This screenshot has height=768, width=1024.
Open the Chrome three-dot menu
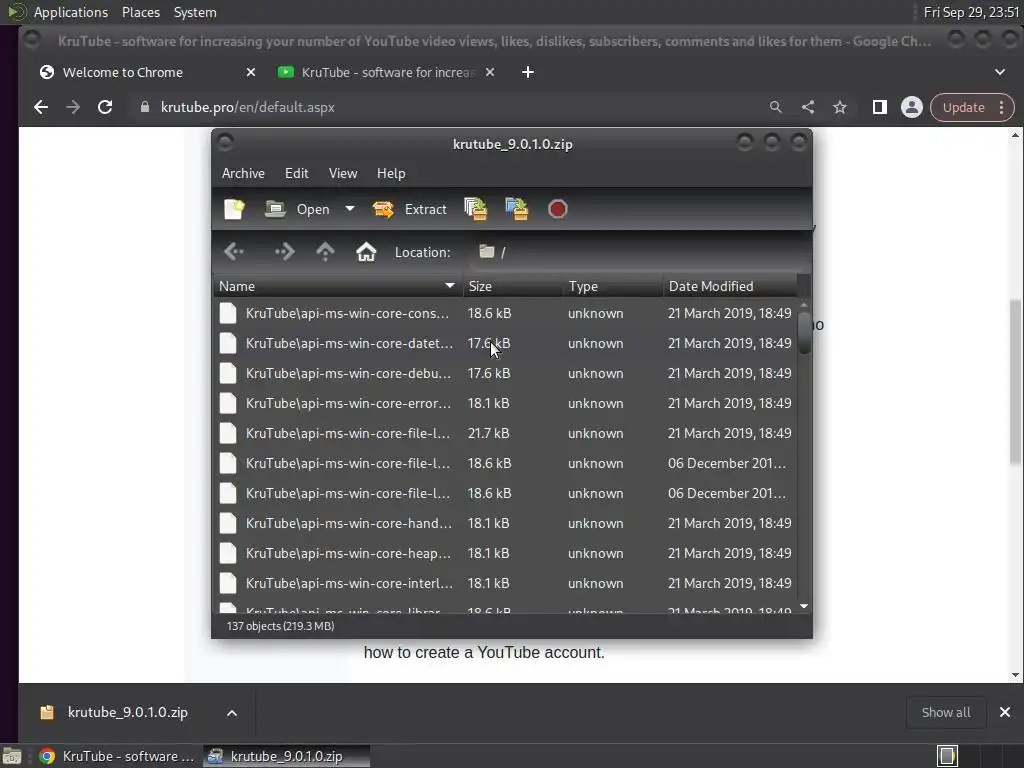(x=1002, y=108)
